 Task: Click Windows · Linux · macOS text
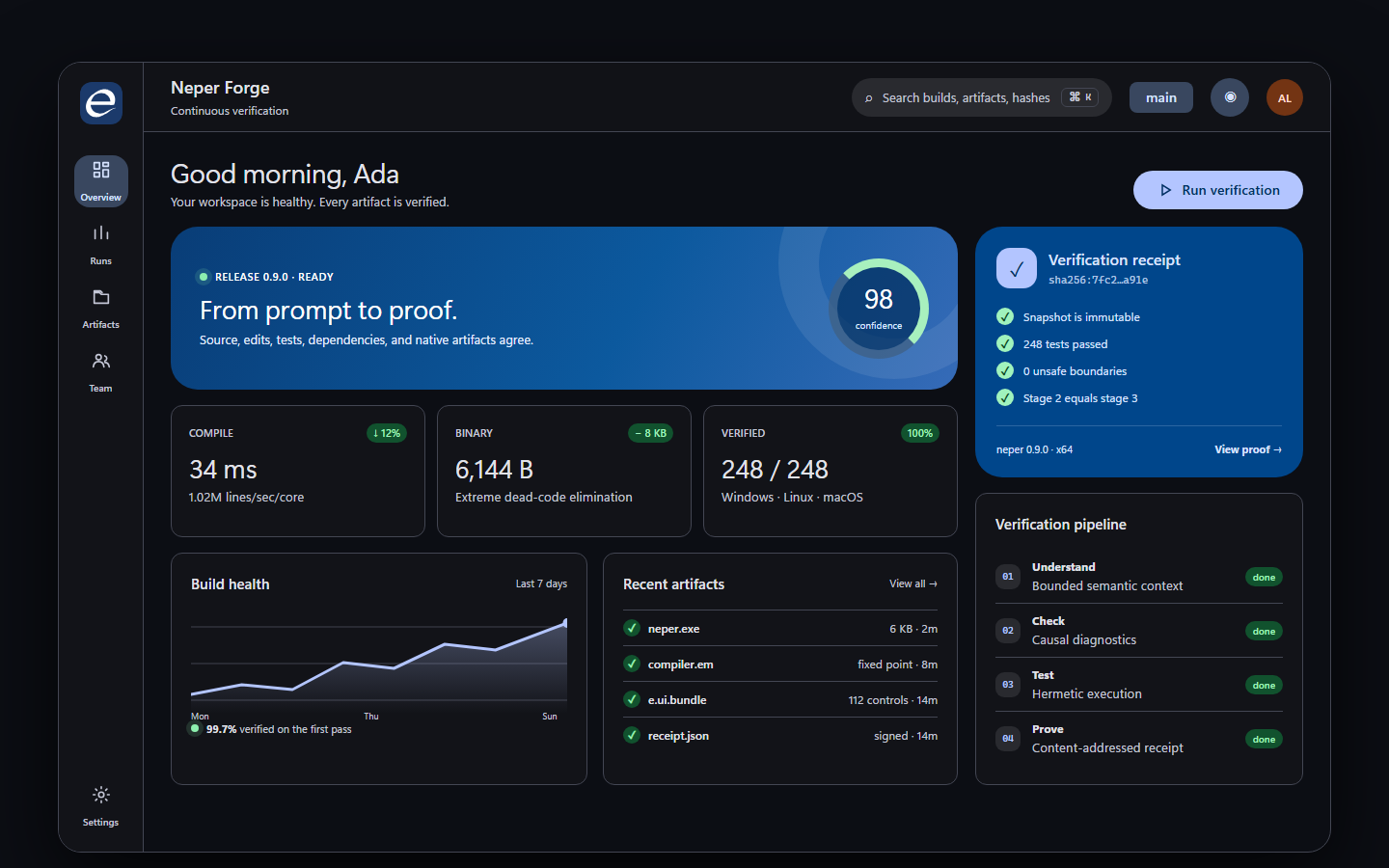coord(792,497)
